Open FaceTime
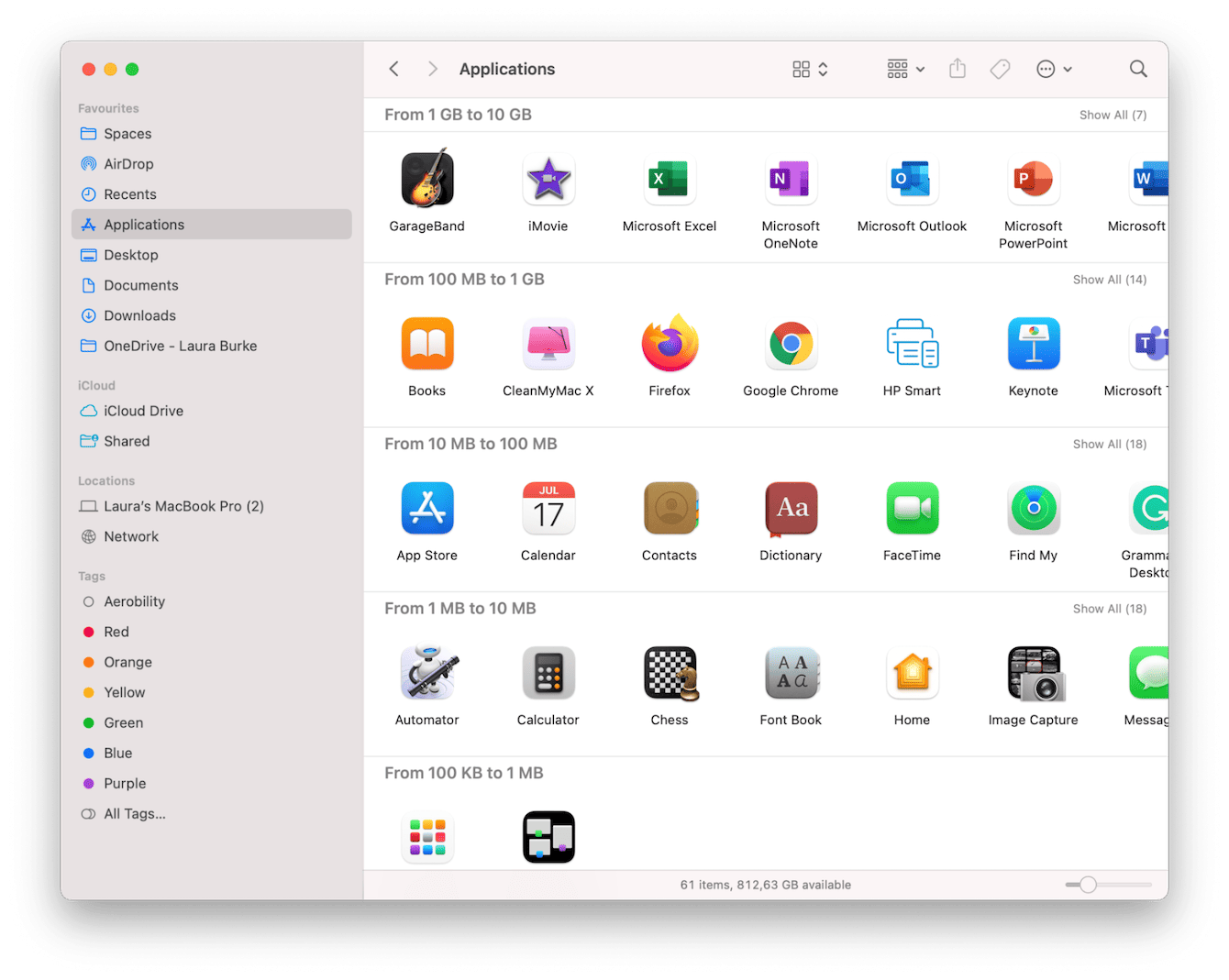 click(x=912, y=509)
